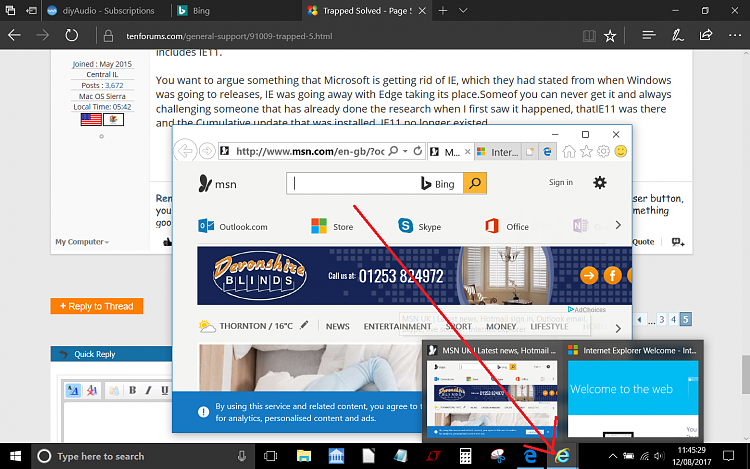This screenshot has width=750, height=469.
Task: Click Type here to search box
Action: [143, 456]
